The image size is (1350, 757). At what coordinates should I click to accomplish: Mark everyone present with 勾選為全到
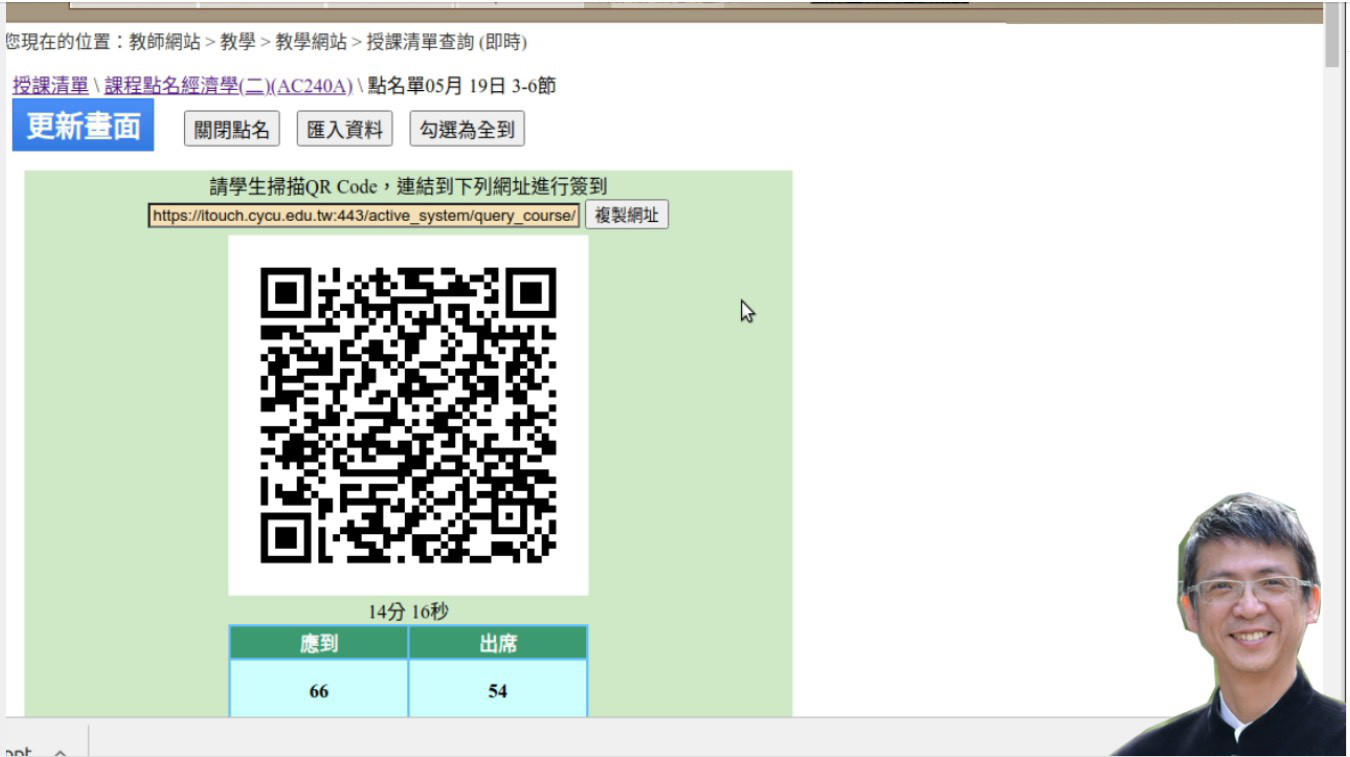coord(467,129)
